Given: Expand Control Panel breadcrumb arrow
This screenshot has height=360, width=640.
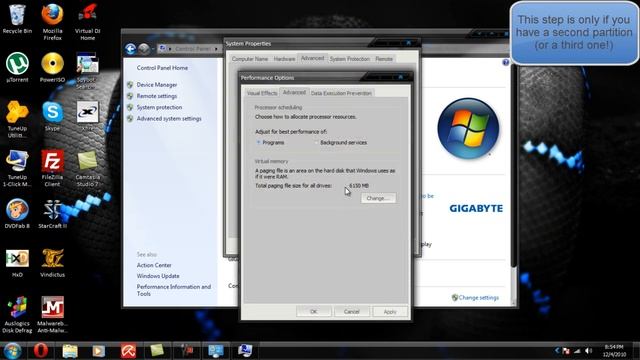Looking at the screenshot, I should pos(216,49).
